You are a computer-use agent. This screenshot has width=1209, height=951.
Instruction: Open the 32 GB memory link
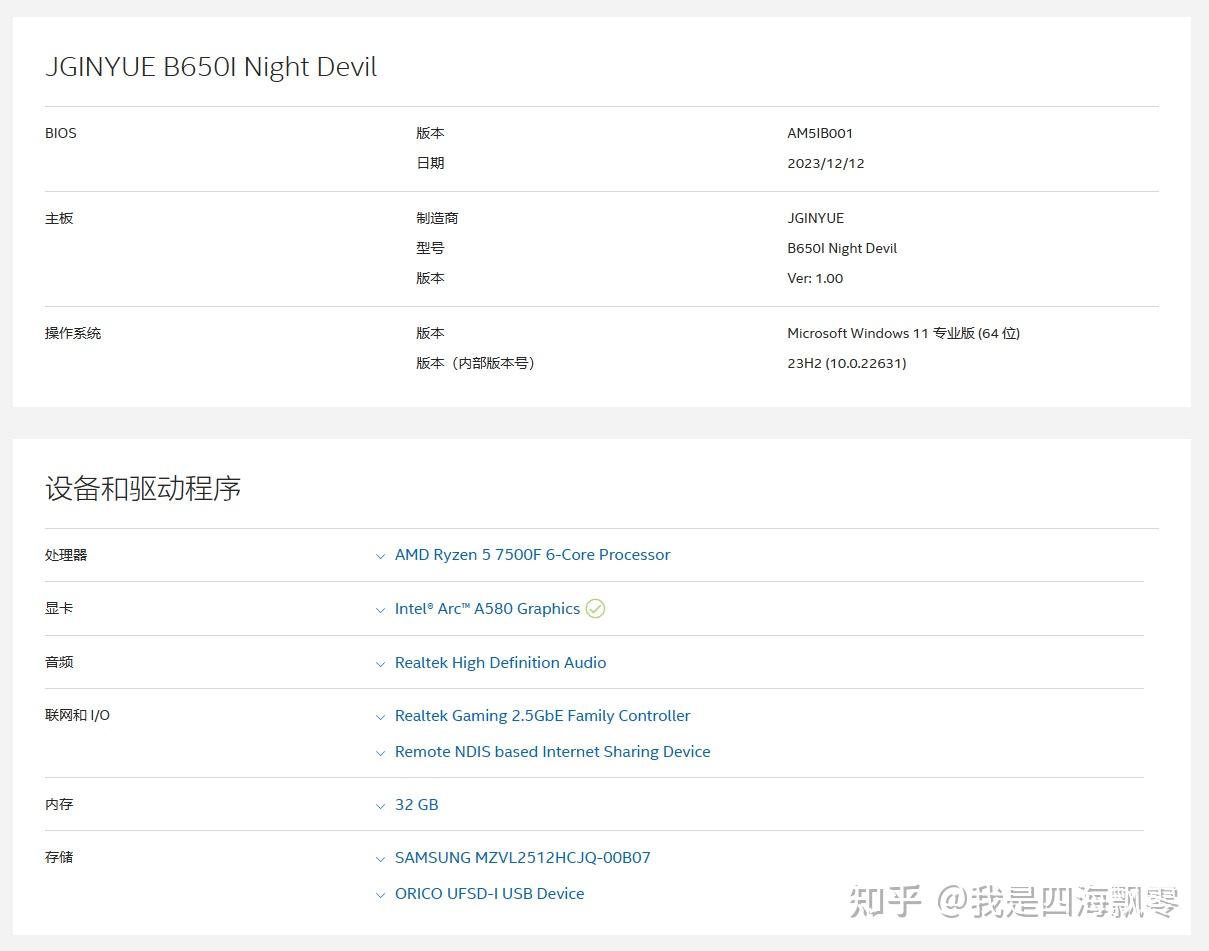click(416, 805)
